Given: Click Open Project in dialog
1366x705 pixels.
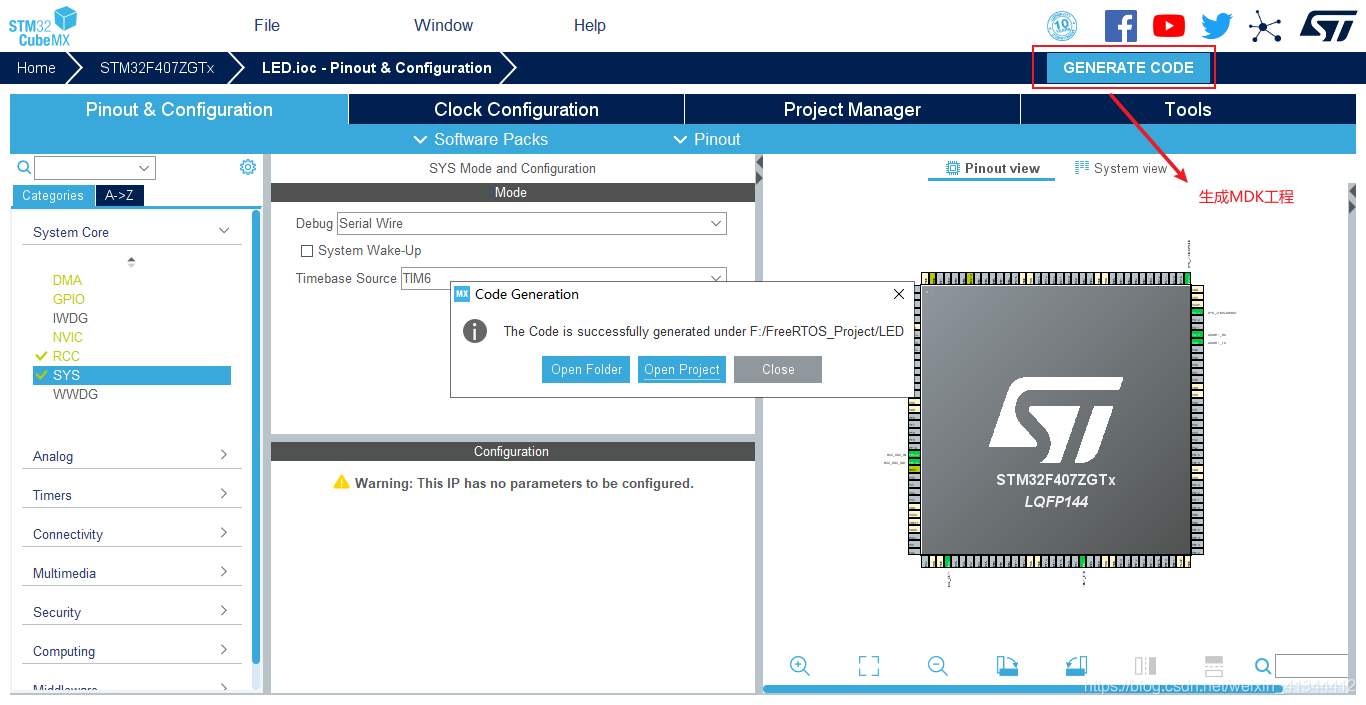Looking at the screenshot, I should tap(682, 370).
